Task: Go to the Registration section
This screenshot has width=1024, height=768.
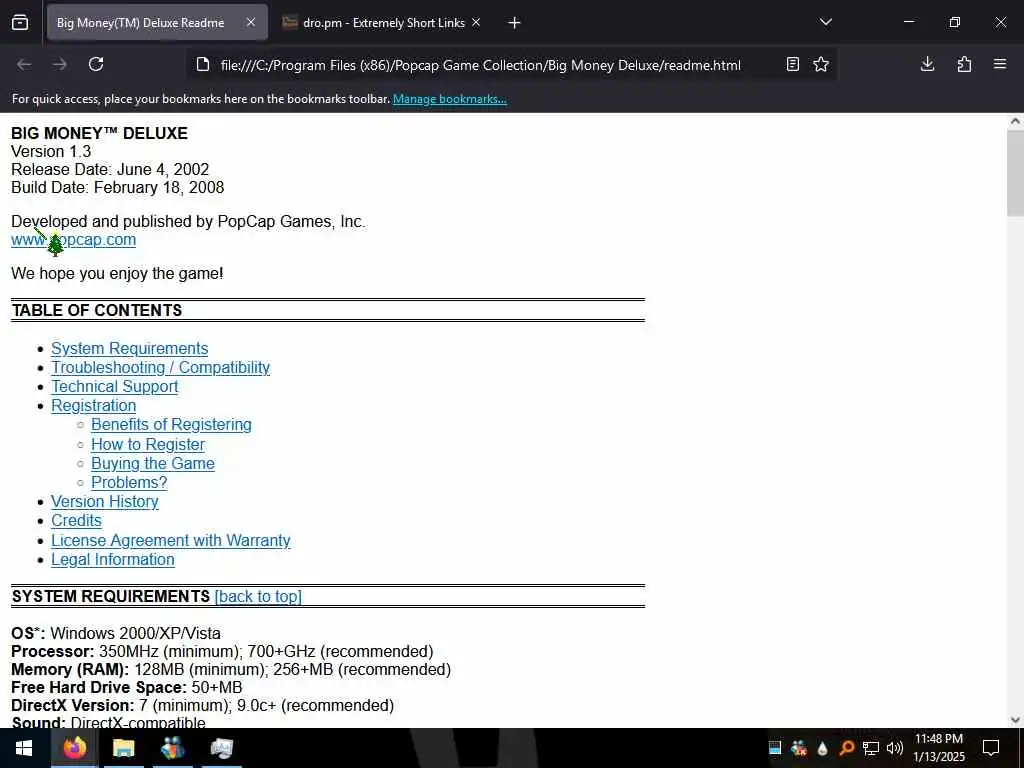Action: tap(93, 406)
